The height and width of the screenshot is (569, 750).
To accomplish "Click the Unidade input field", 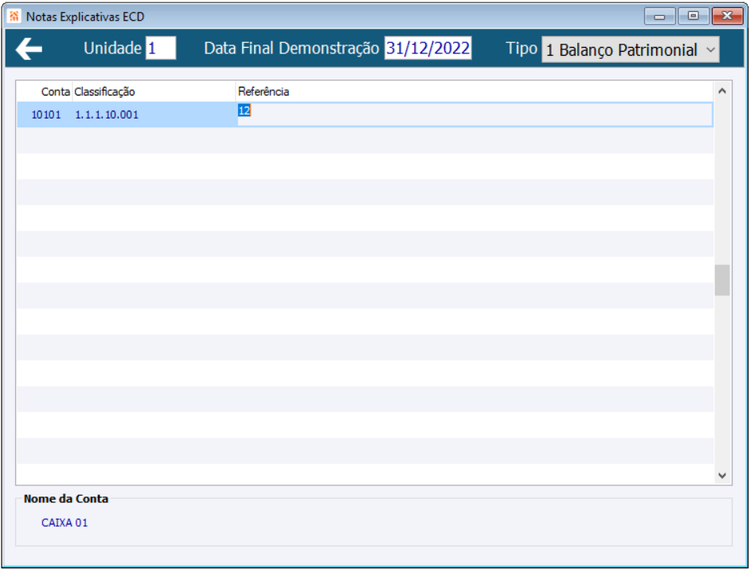I will (x=161, y=48).
